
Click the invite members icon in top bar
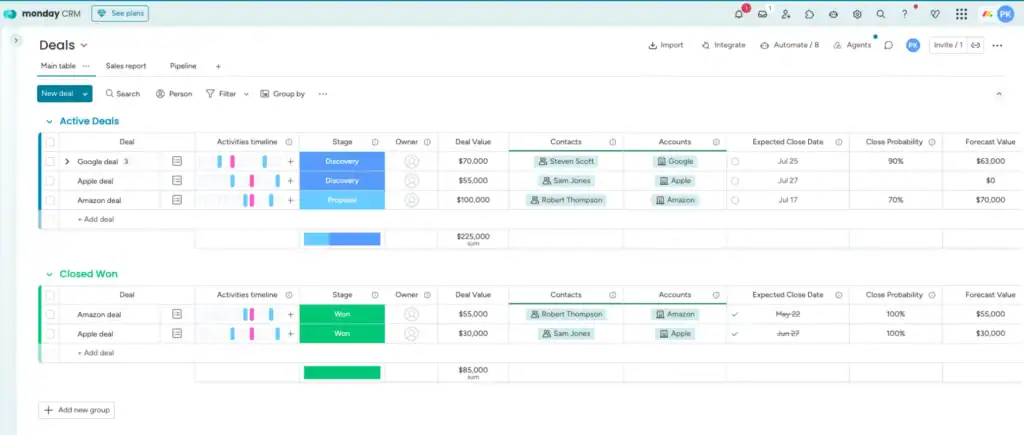tap(786, 14)
